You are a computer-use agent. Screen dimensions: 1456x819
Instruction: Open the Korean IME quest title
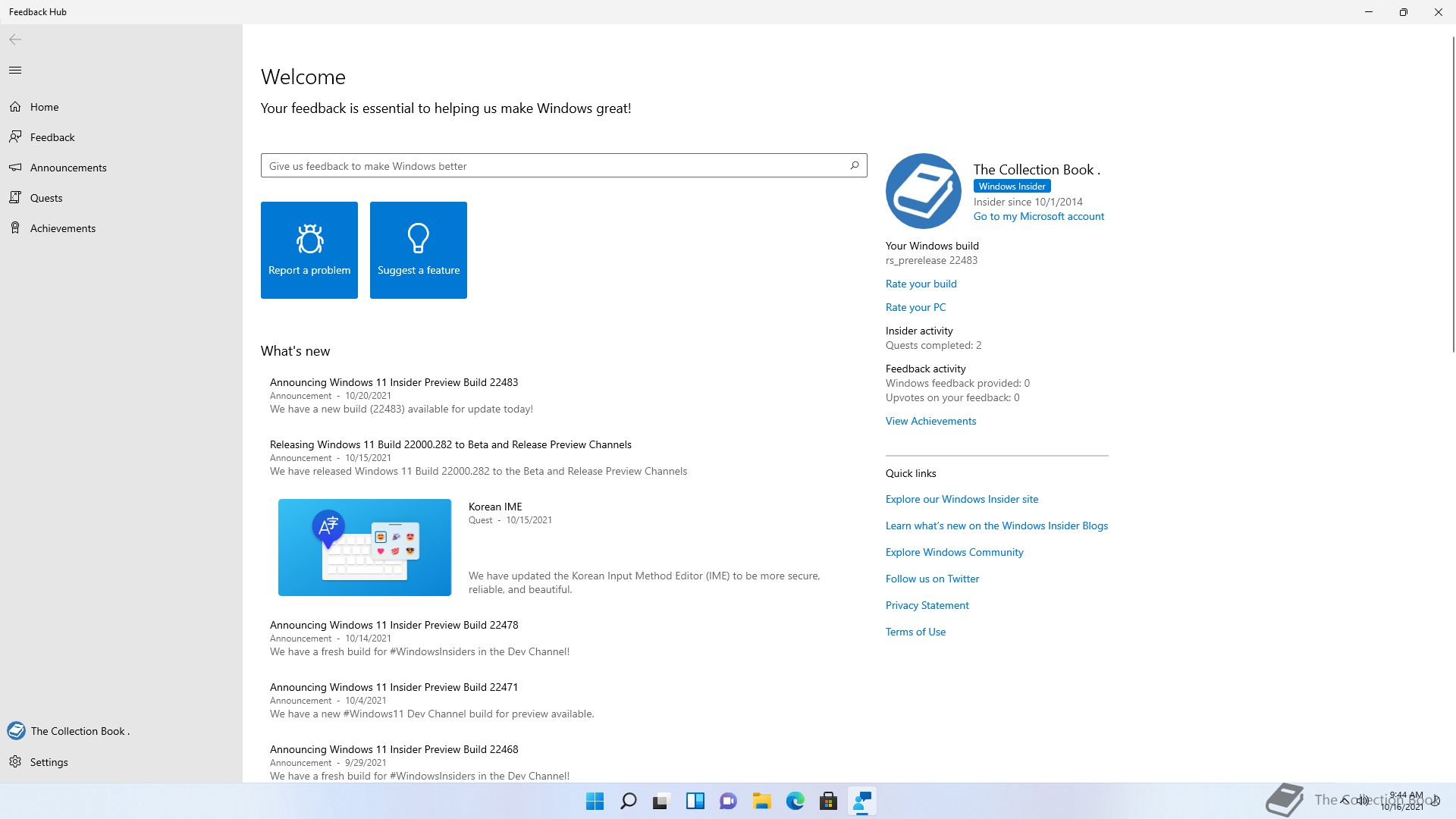coord(495,507)
